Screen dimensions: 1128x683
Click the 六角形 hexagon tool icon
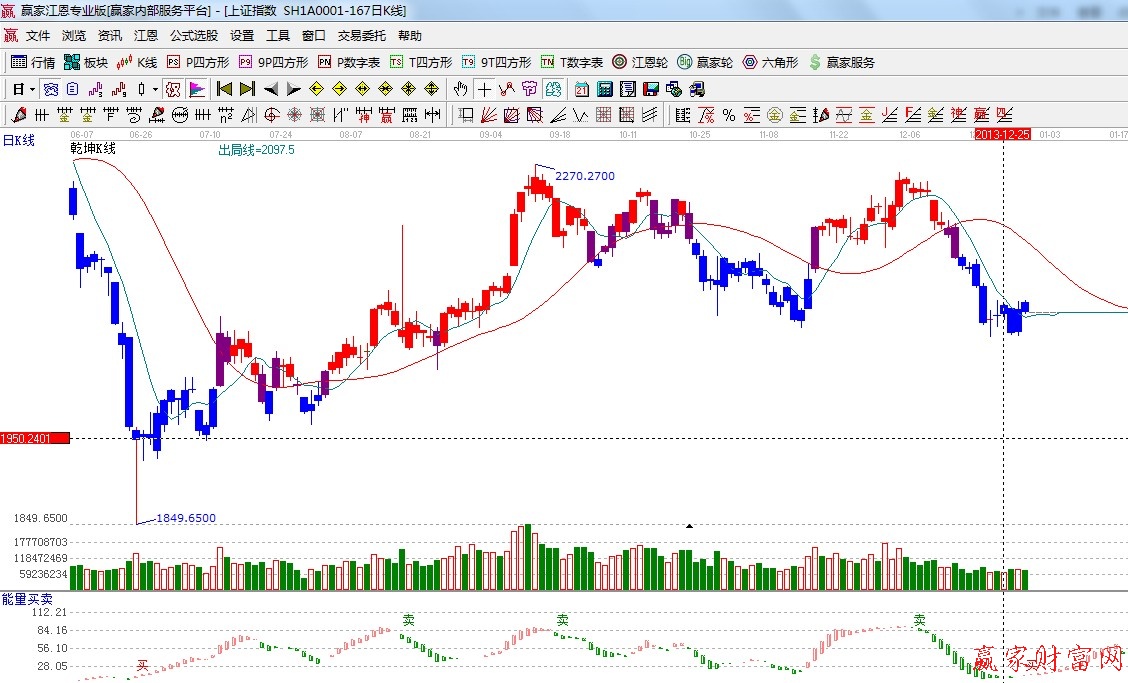click(x=770, y=62)
